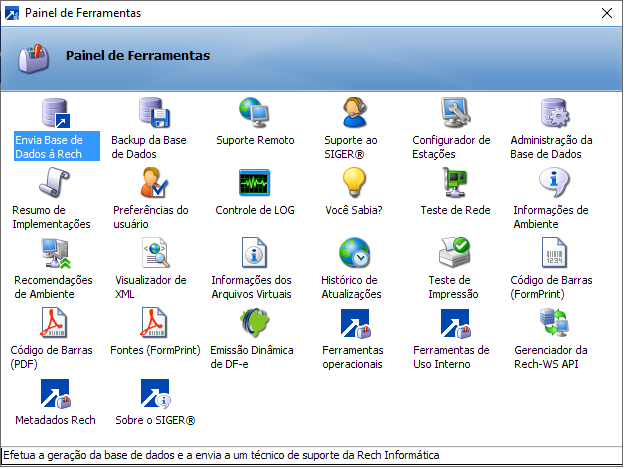Open the Controle de LOG monitor icon

coord(254,183)
